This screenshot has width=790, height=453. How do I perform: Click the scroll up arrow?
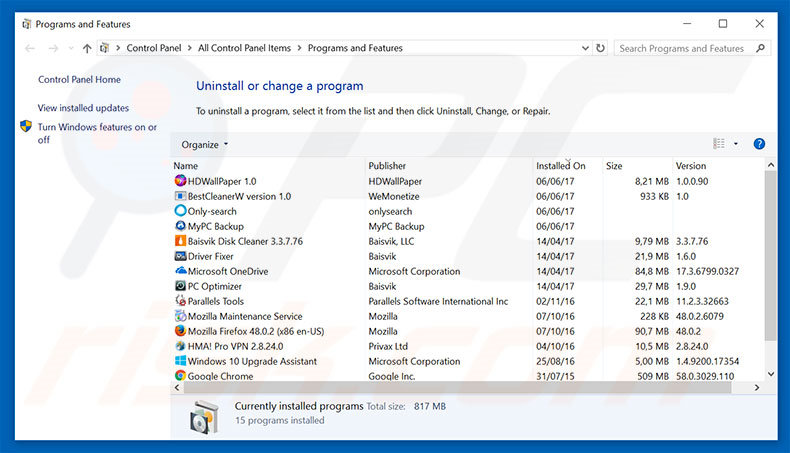(770, 165)
